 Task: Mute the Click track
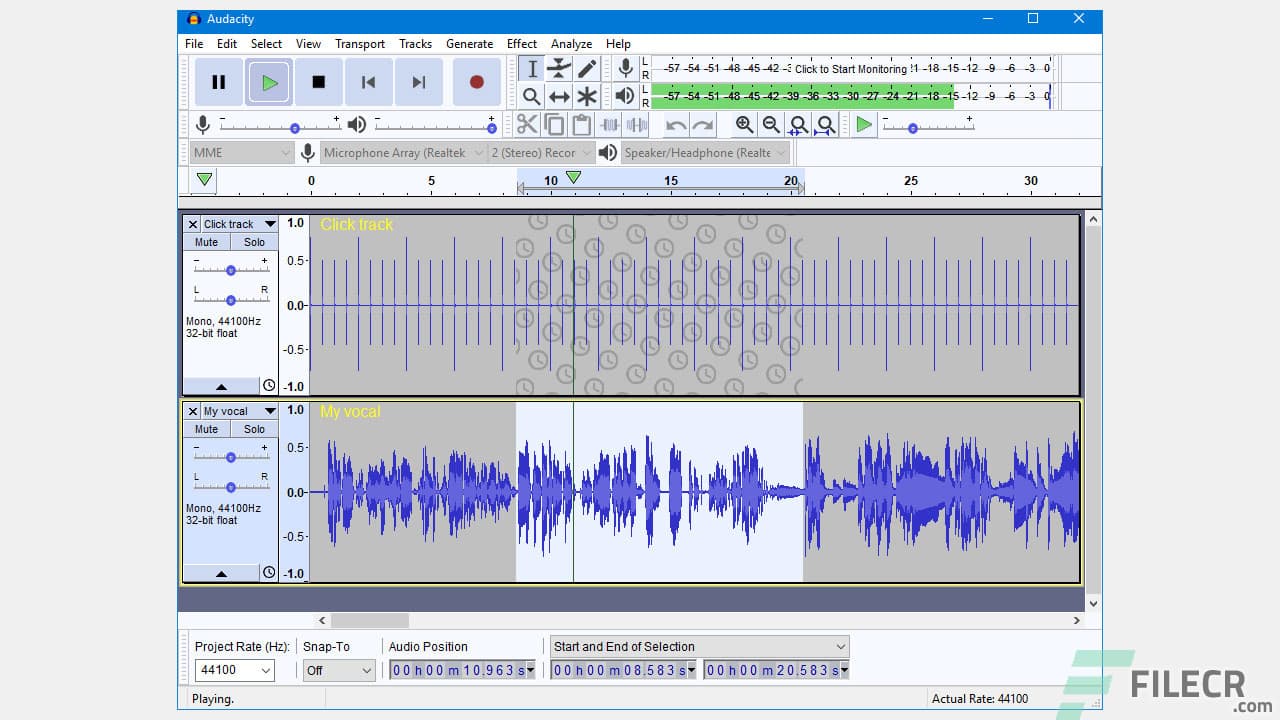click(x=205, y=241)
